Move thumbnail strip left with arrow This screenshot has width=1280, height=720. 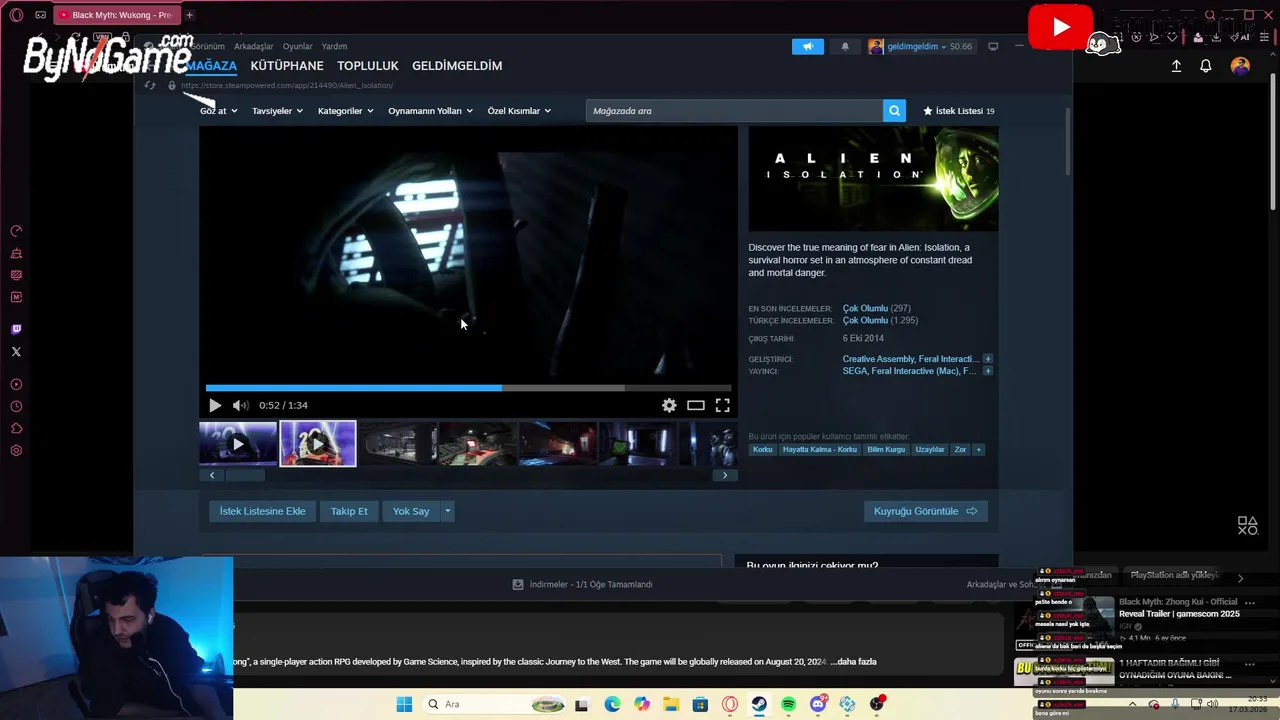(212, 475)
